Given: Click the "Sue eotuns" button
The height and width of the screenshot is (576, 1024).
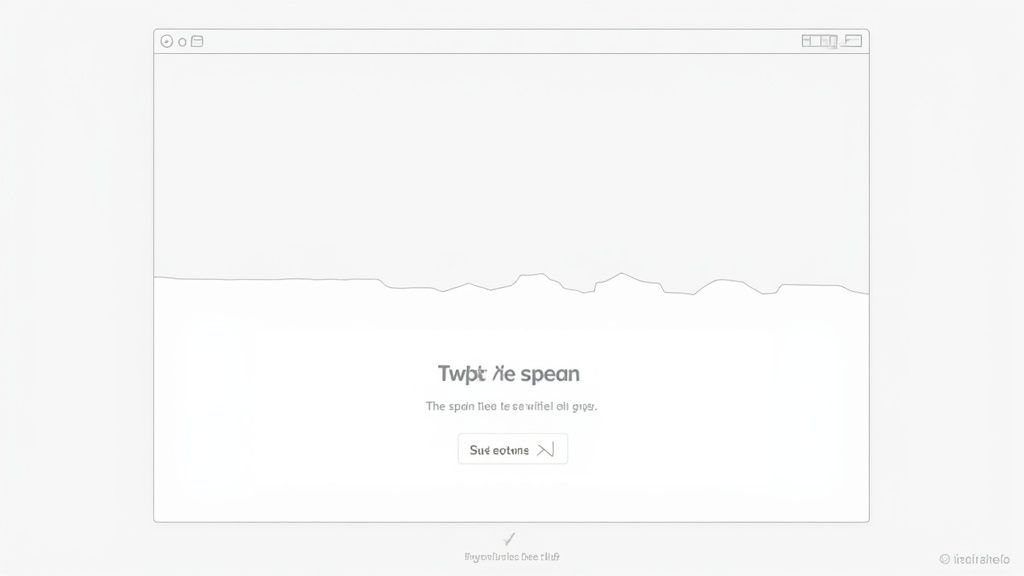Looking at the screenshot, I should [x=513, y=449].
